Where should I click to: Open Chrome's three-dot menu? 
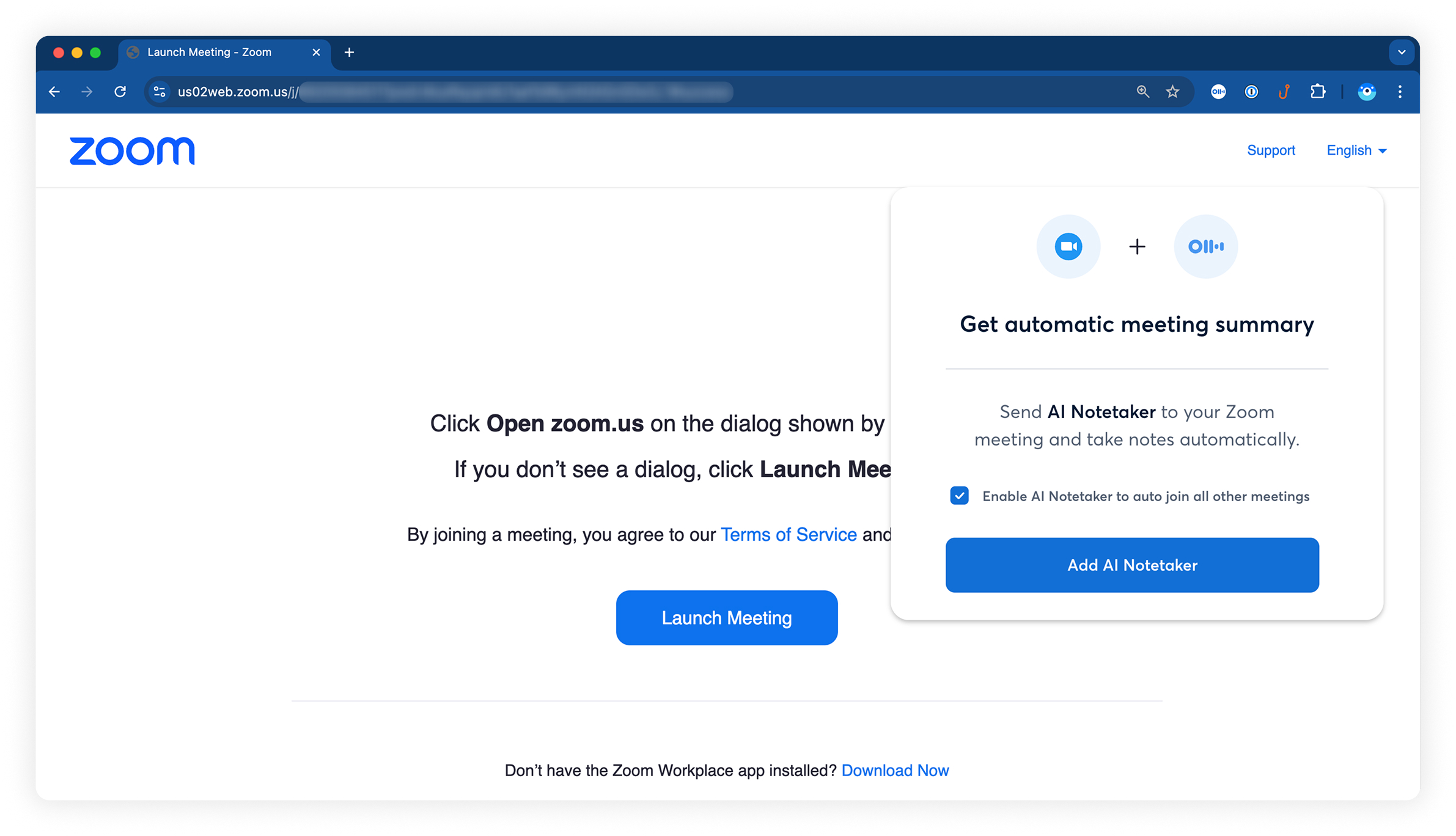click(x=1400, y=92)
